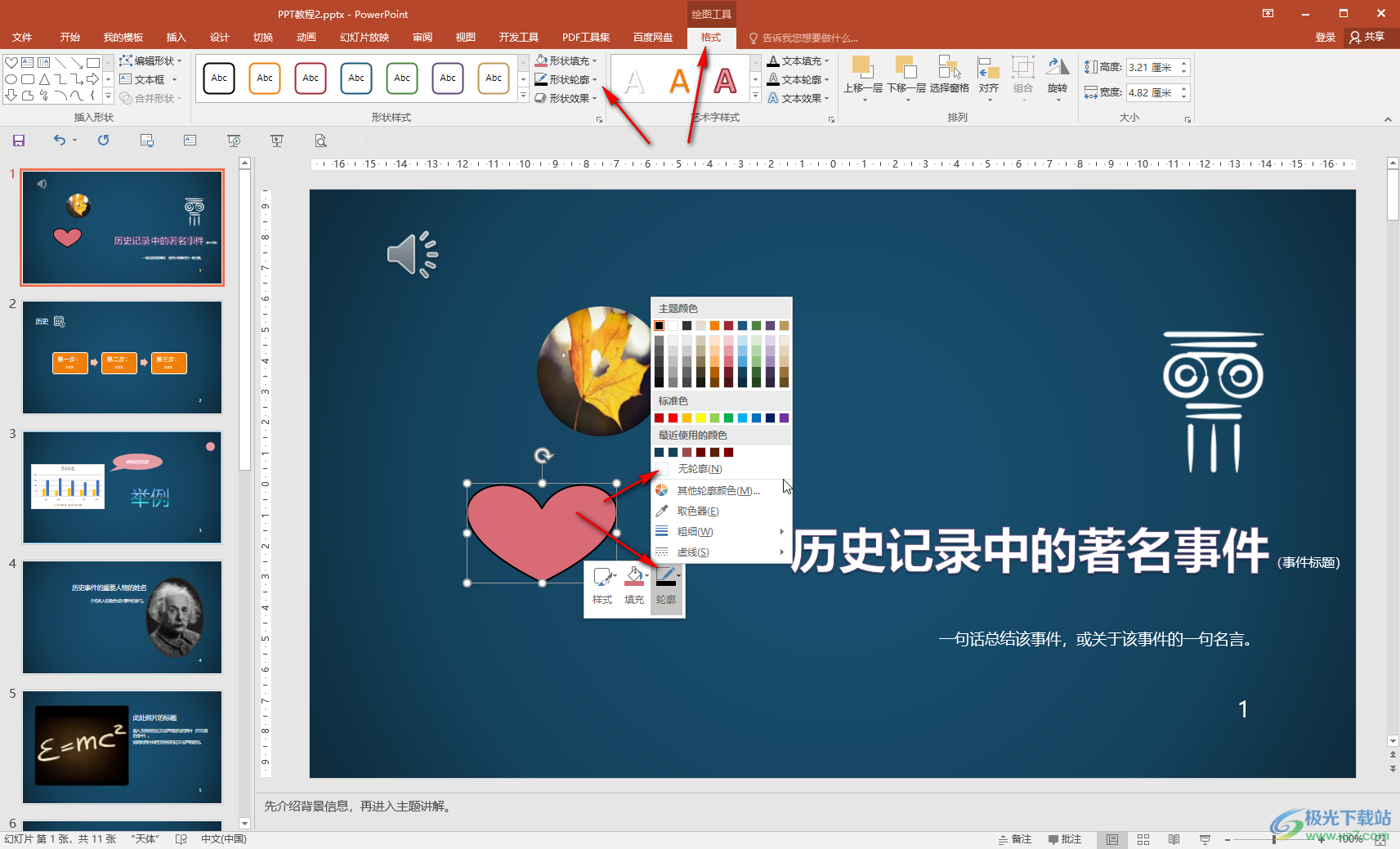Click the audio speaker icon on slide
The image size is (1400, 849).
coord(413,254)
